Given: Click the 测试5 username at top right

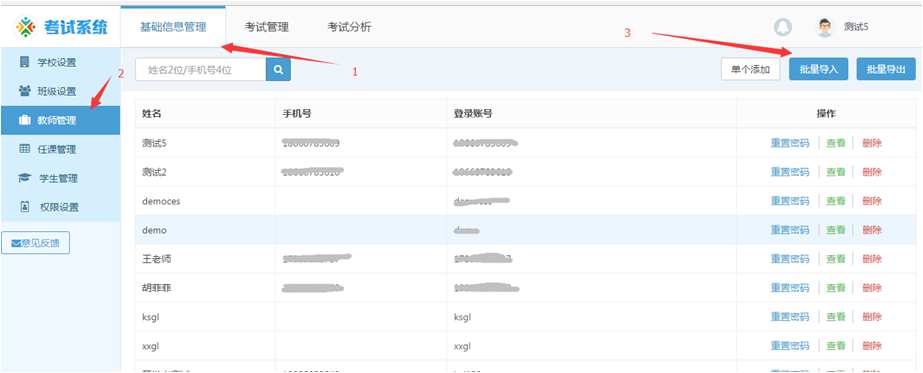Looking at the screenshot, I should coord(856,27).
